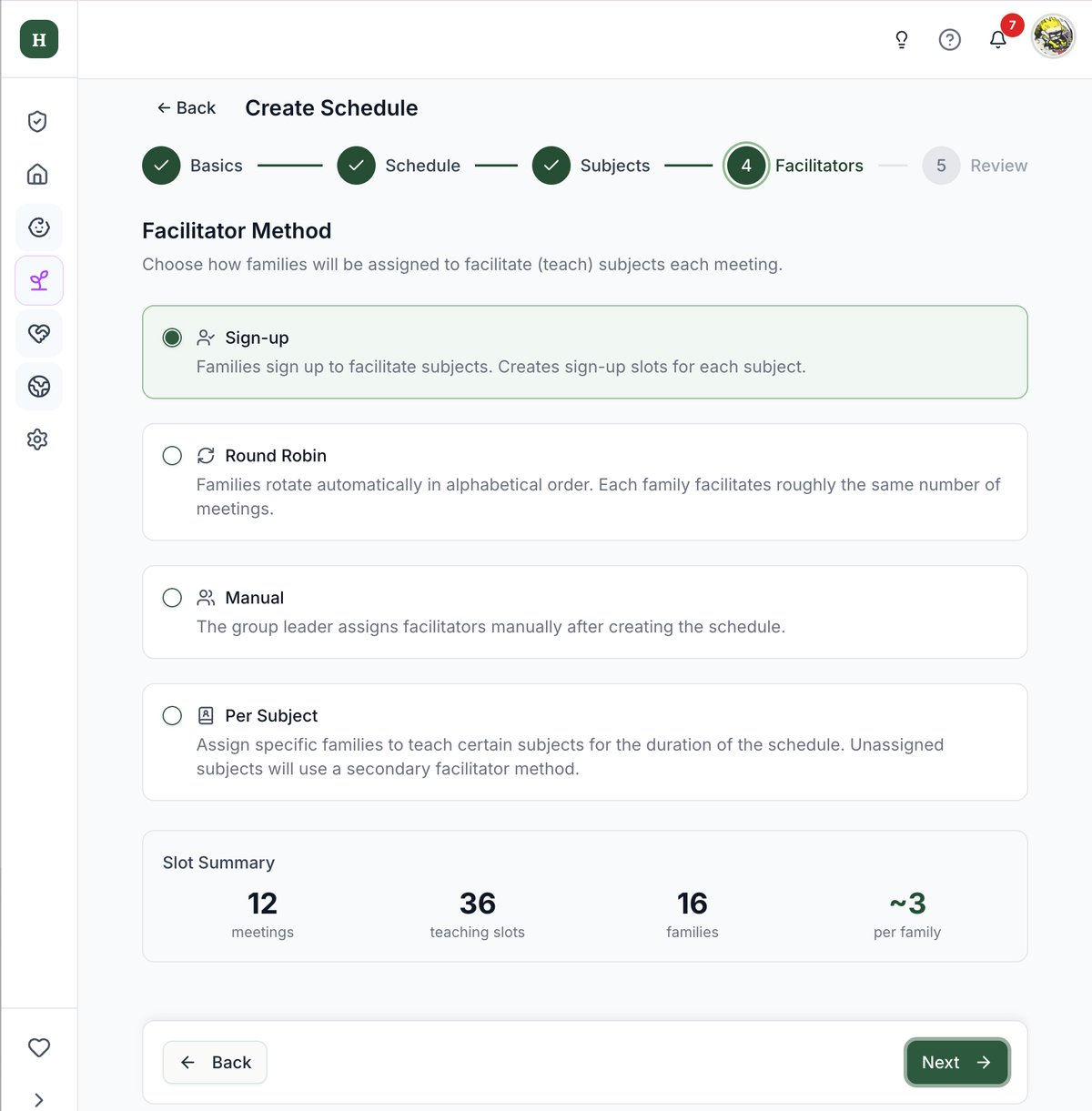The height and width of the screenshot is (1111, 1092).
Task: Jump to the Basics step
Action: pos(193,166)
